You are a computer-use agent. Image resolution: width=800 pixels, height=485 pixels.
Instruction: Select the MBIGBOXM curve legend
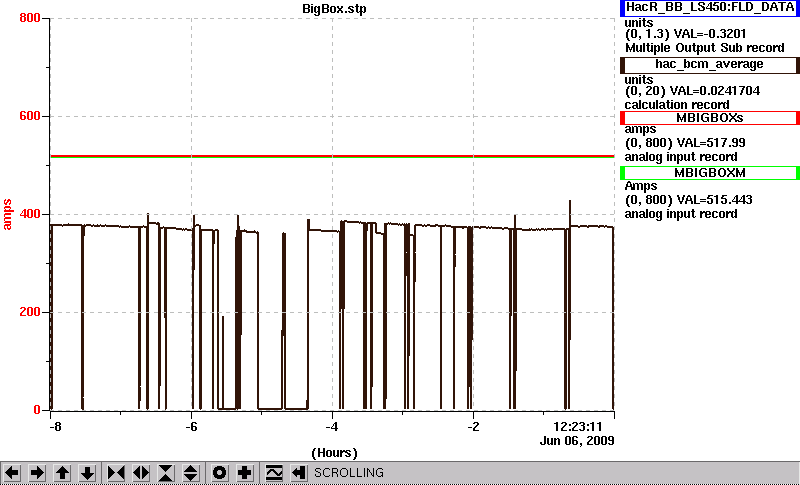[x=710, y=173]
